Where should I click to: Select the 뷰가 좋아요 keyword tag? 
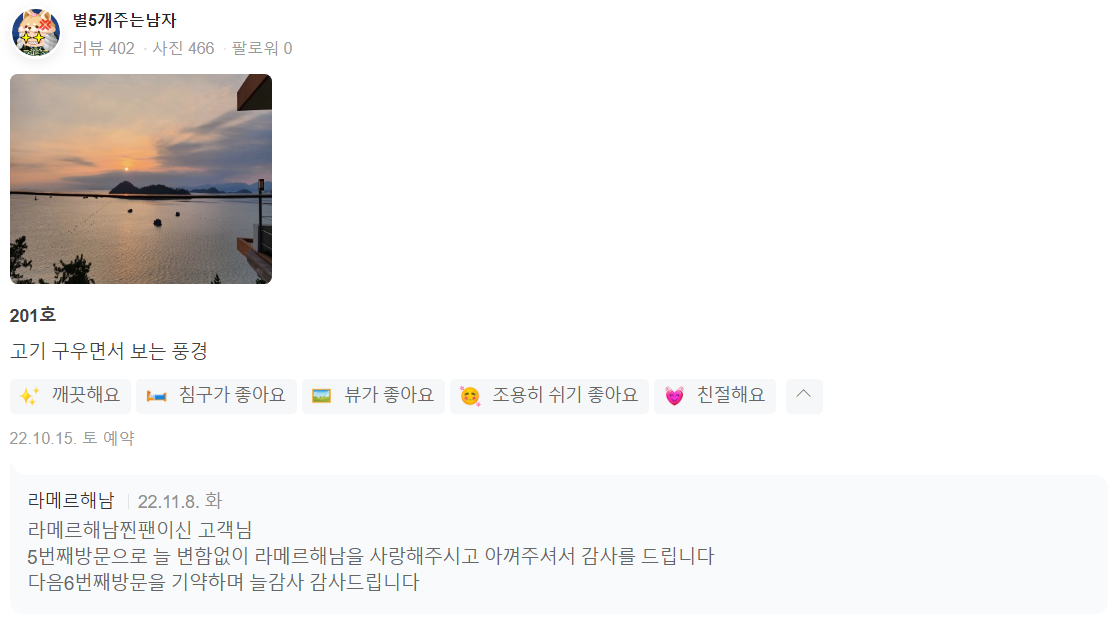point(373,396)
